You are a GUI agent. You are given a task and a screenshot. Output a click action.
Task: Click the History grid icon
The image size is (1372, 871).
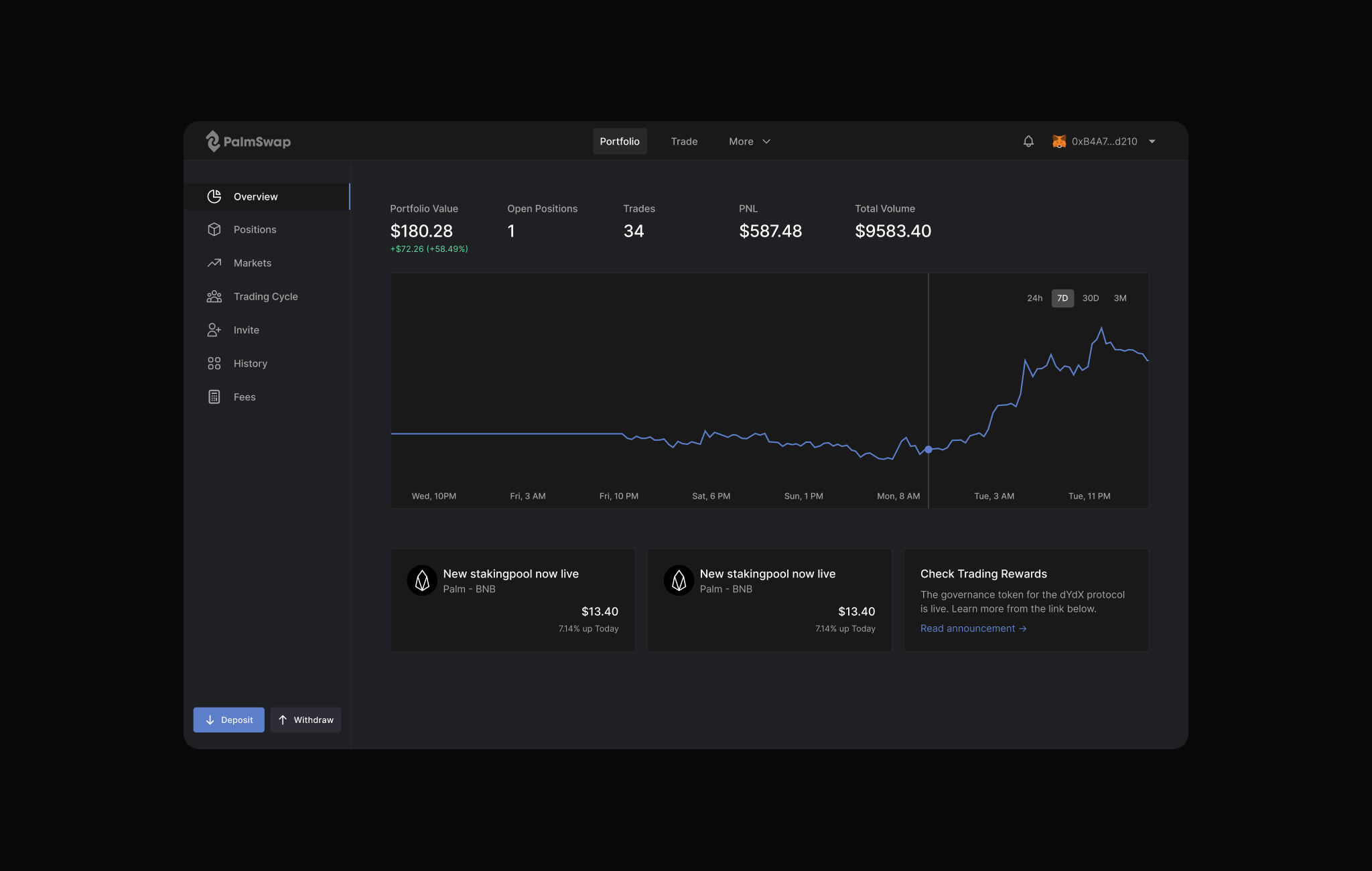pos(214,364)
